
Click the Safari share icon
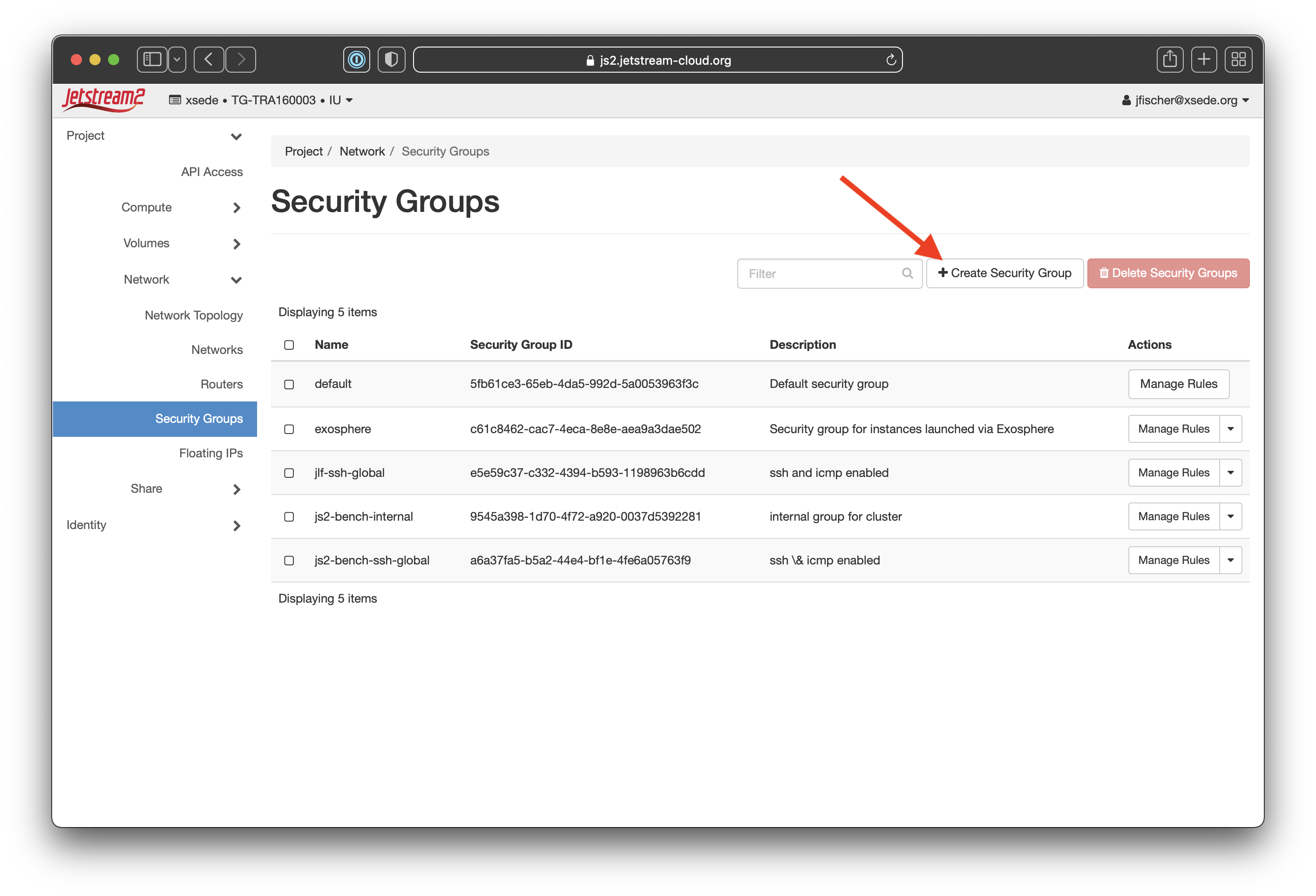click(x=1169, y=60)
